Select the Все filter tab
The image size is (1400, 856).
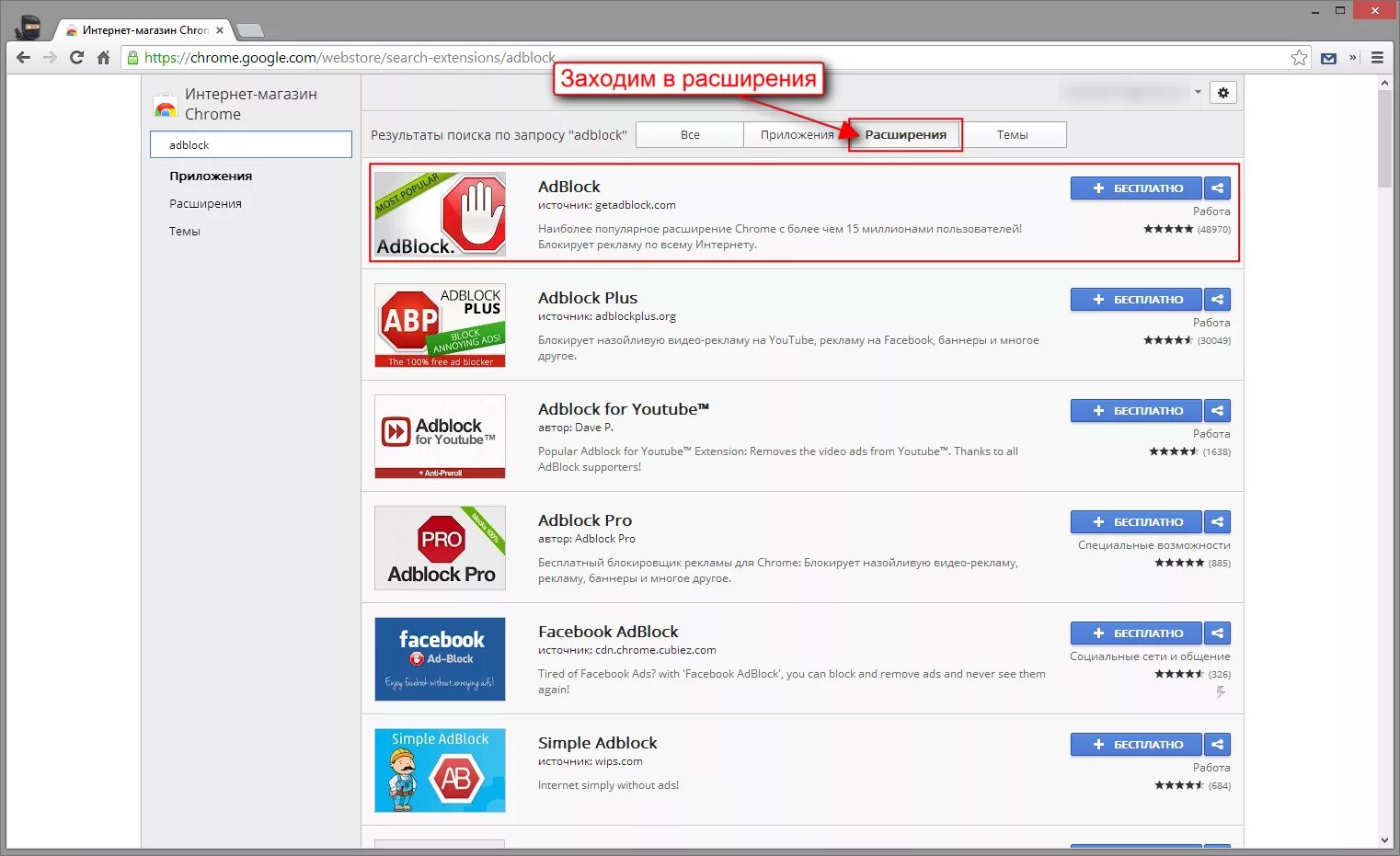pyautogui.click(x=690, y=134)
